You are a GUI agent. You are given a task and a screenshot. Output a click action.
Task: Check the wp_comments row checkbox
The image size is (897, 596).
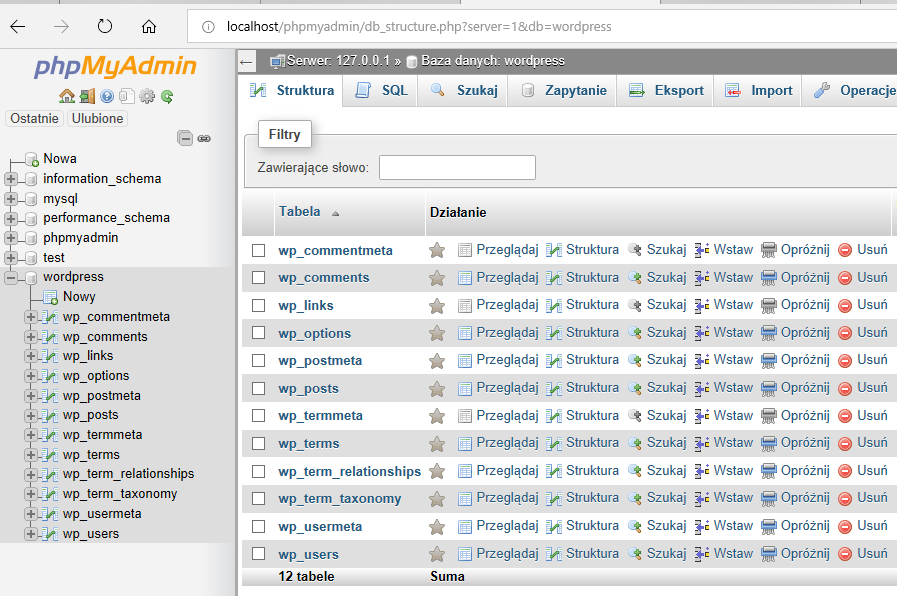coord(259,278)
